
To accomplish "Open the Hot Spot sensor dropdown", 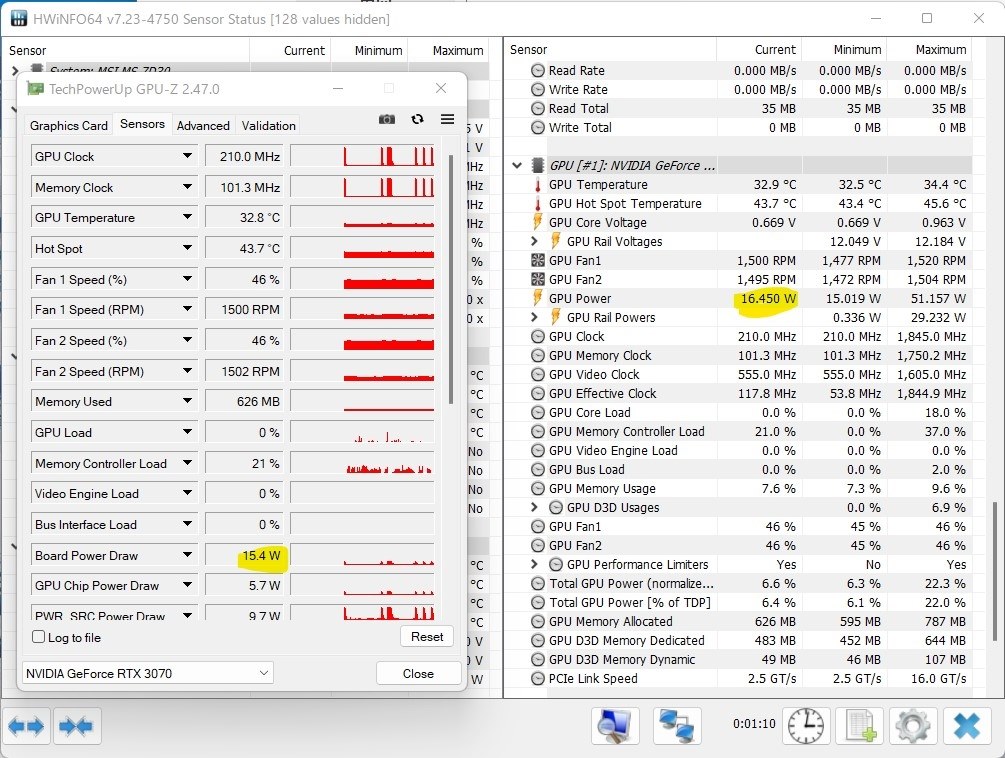I will [187, 248].
